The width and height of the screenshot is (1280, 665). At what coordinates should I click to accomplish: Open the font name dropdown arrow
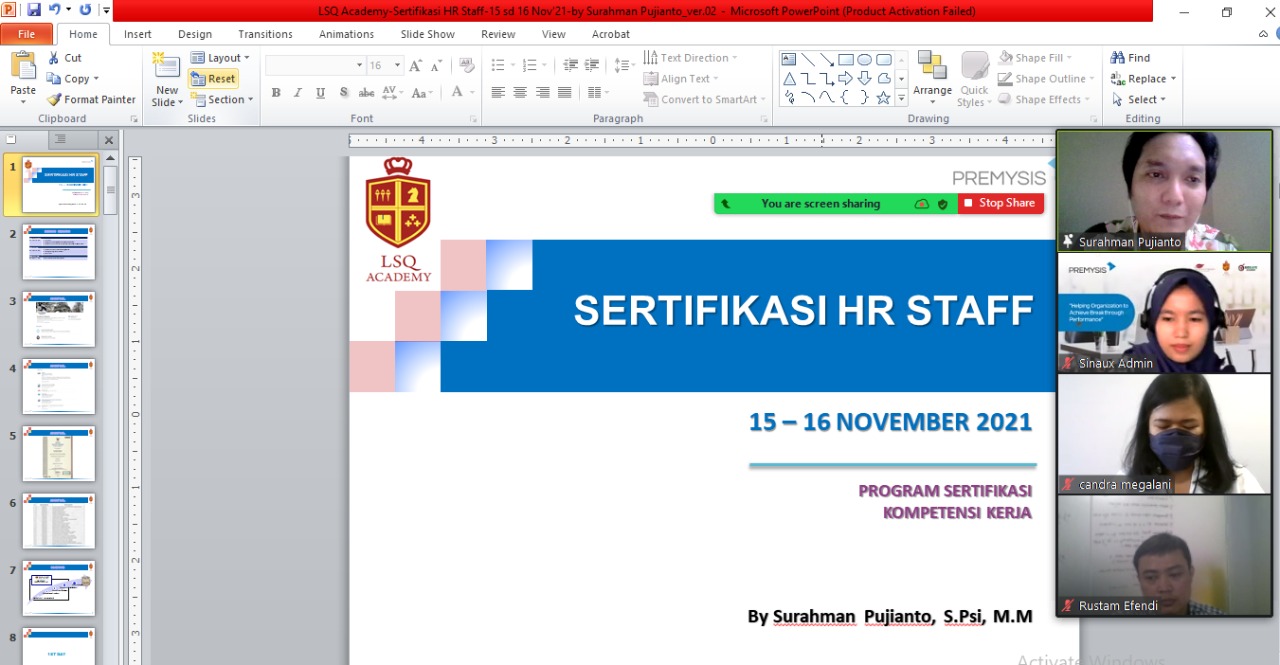pyautogui.click(x=359, y=65)
